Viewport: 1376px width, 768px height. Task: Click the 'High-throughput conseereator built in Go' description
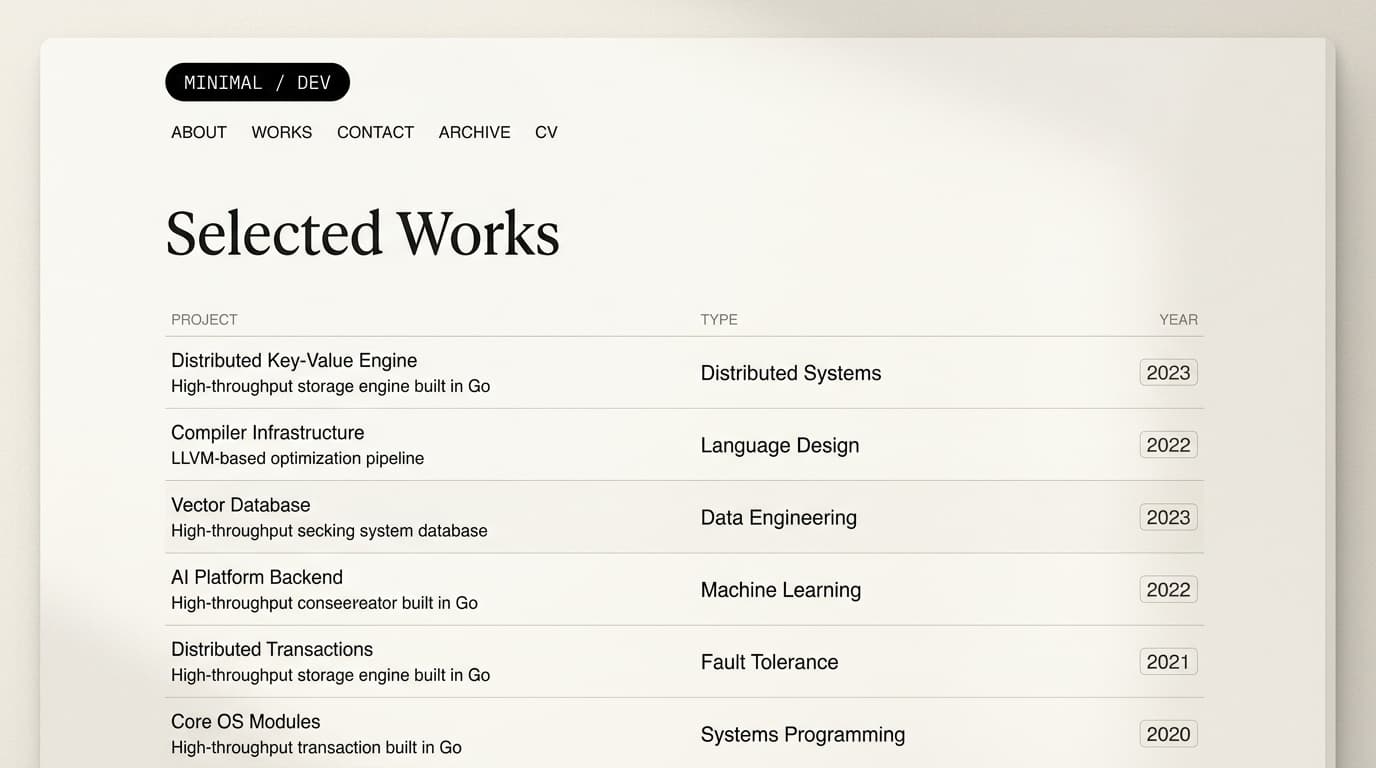coord(324,603)
